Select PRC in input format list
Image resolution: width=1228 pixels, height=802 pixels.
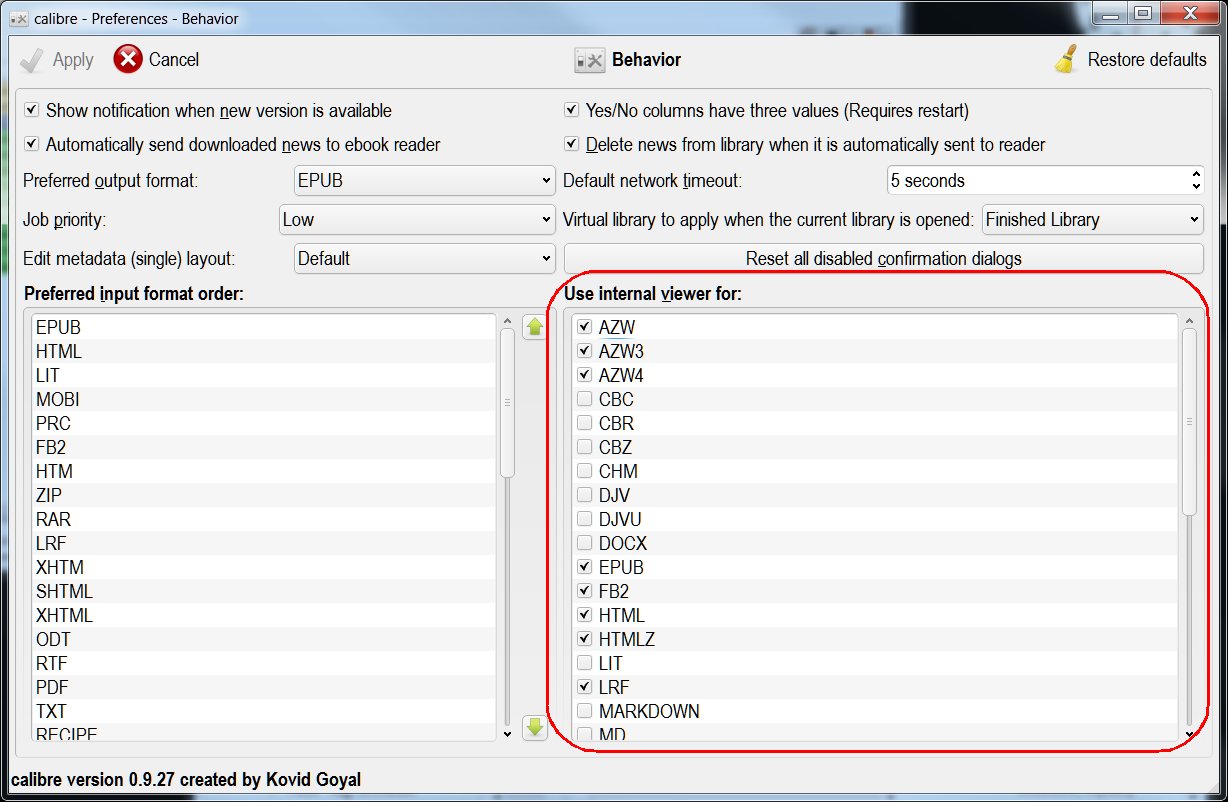264,423
